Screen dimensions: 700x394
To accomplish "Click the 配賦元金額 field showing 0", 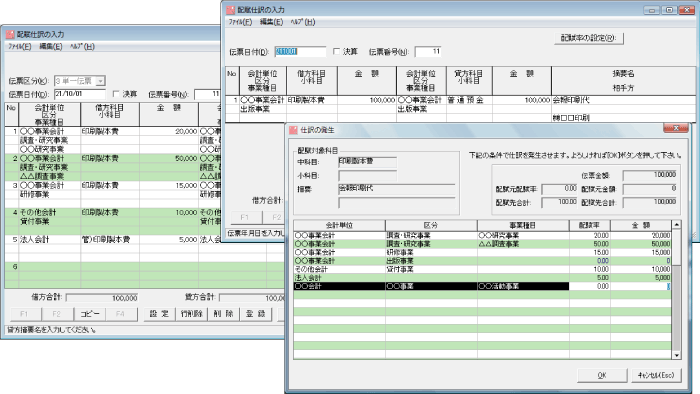I will click(650, 189).
